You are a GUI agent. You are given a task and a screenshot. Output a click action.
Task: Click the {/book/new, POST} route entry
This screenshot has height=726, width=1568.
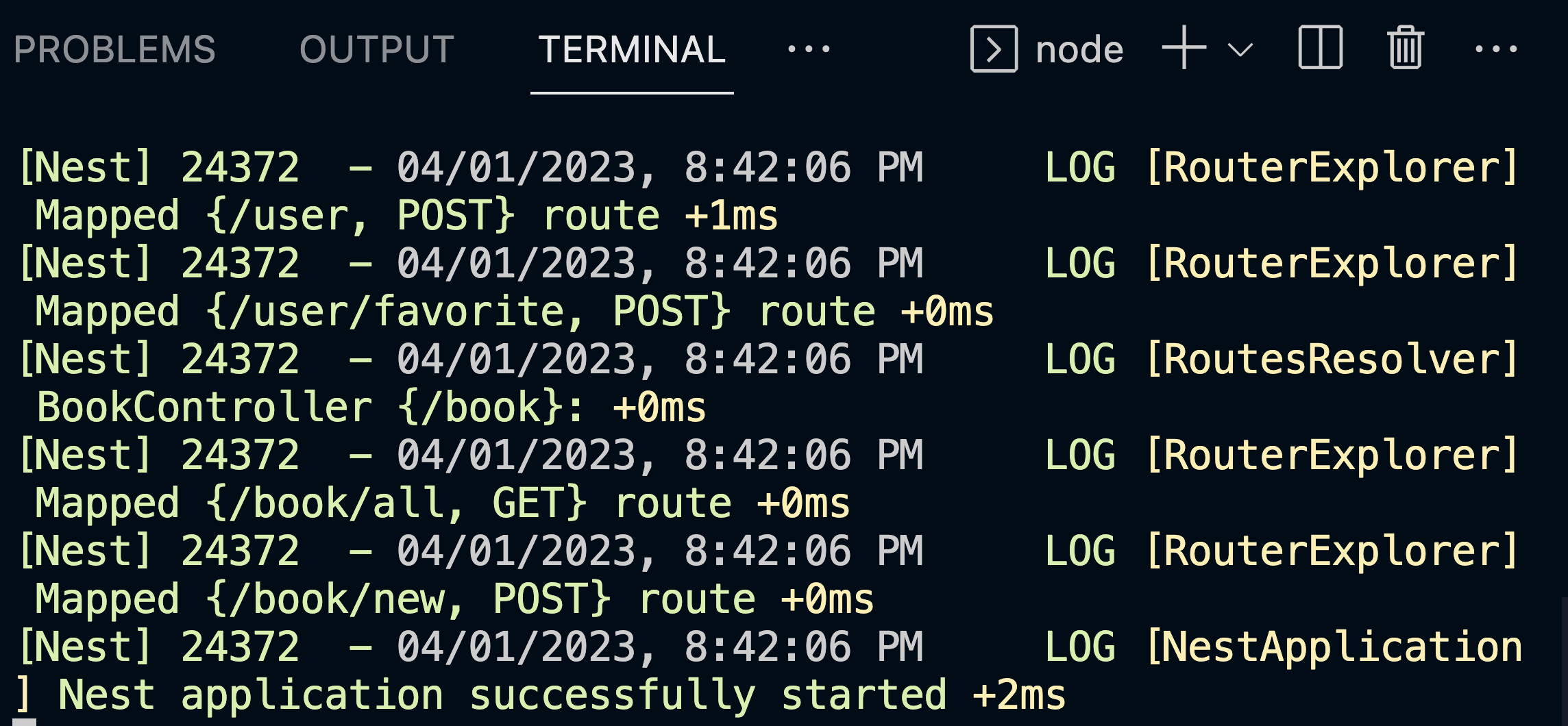[x=454, y=600]
